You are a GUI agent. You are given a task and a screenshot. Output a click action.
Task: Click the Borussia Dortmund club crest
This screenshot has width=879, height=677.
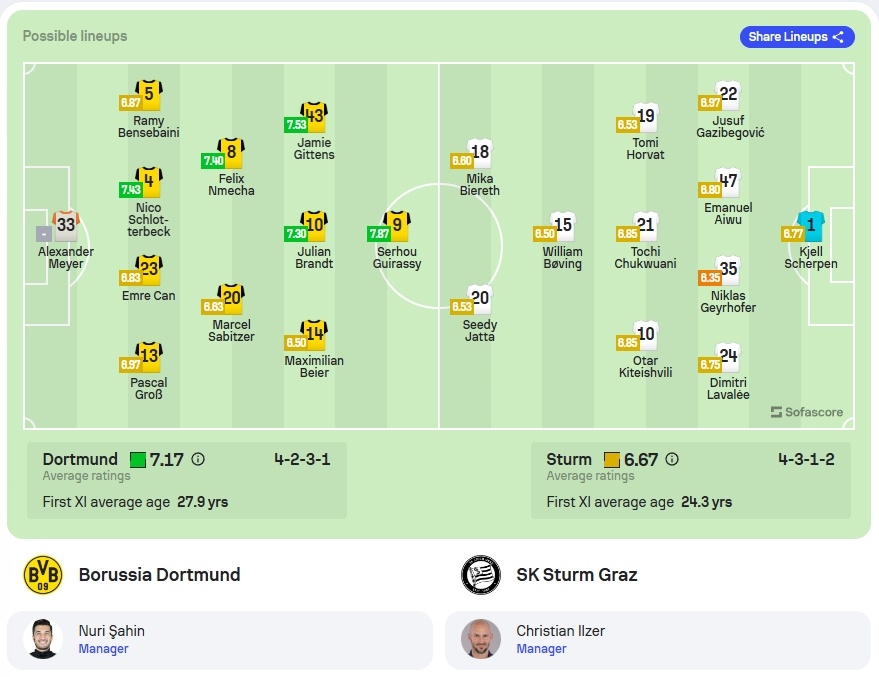coord(43,575)
